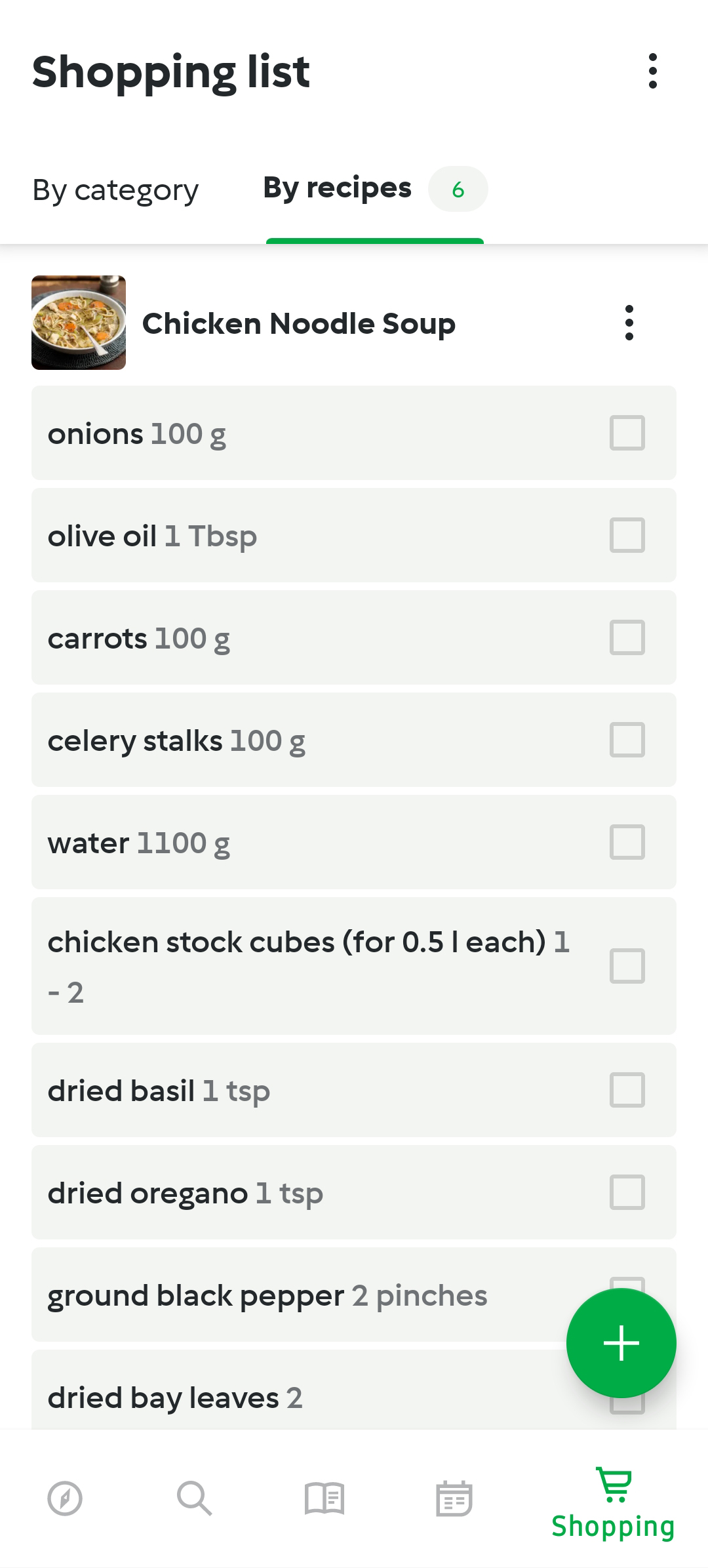The height and width of the screenshot is (1568, 708).
Task: Mark celery stalks as bought
Action: click(x=627, y=740)
